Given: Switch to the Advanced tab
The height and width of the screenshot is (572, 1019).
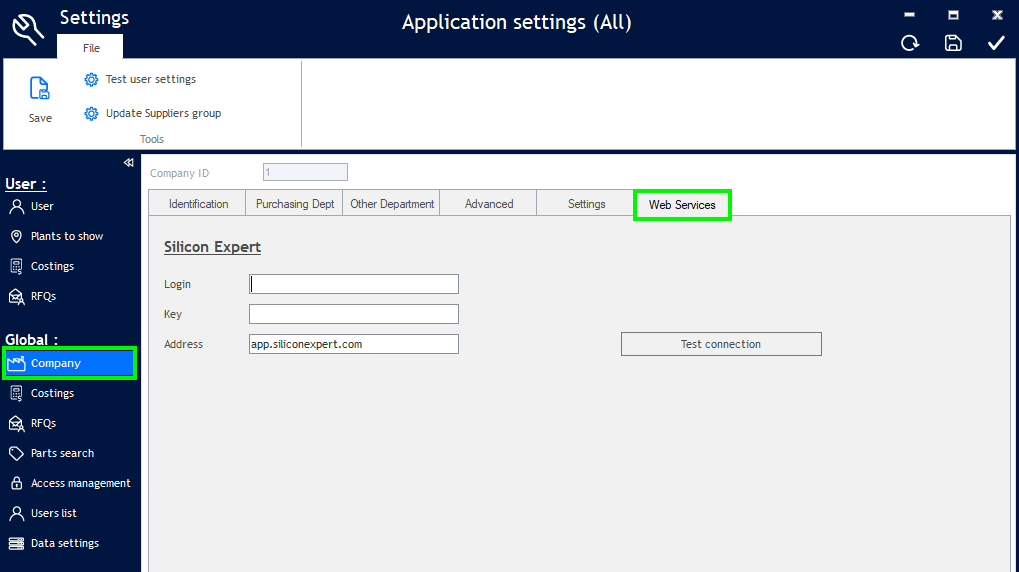Looking at the screenshot, I should [489, 204].
